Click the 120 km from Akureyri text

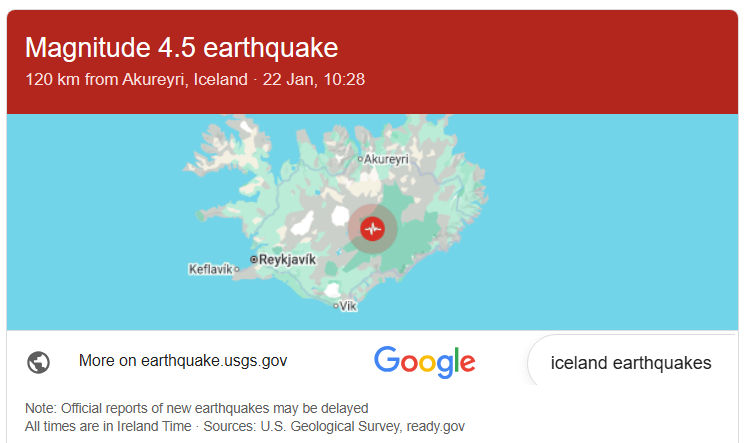click(135, 79)
